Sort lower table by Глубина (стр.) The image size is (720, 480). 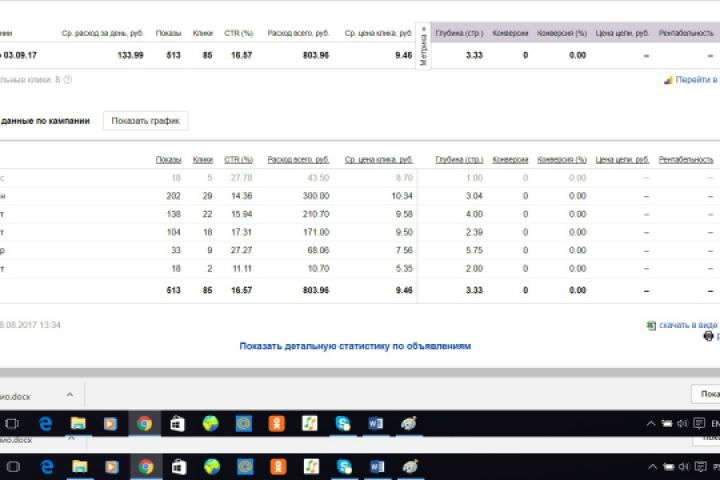click(459, 159)
